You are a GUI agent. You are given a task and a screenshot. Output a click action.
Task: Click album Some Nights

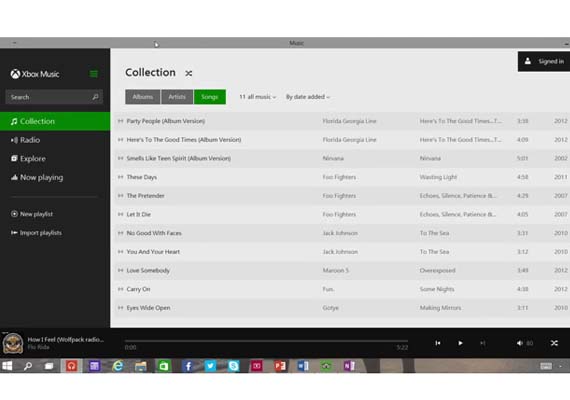pos(437,289)
